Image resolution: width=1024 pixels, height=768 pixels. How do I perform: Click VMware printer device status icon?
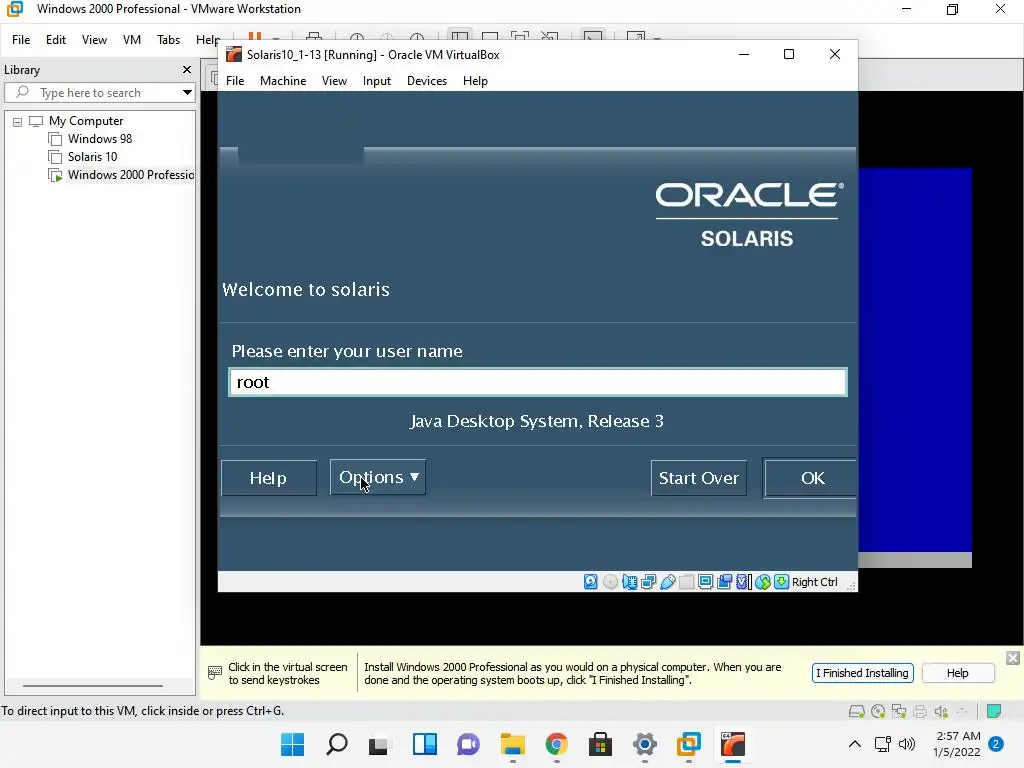tap(920, 711)
